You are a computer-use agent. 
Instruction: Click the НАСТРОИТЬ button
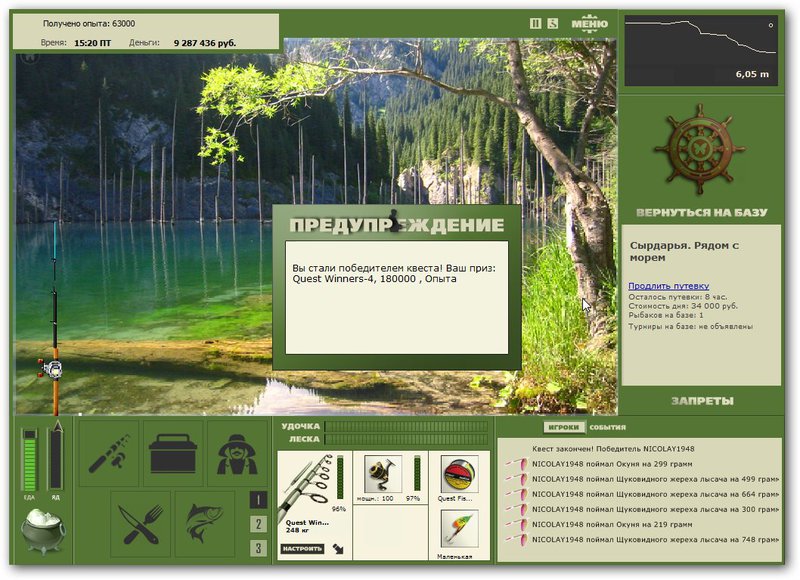[303, 549]
